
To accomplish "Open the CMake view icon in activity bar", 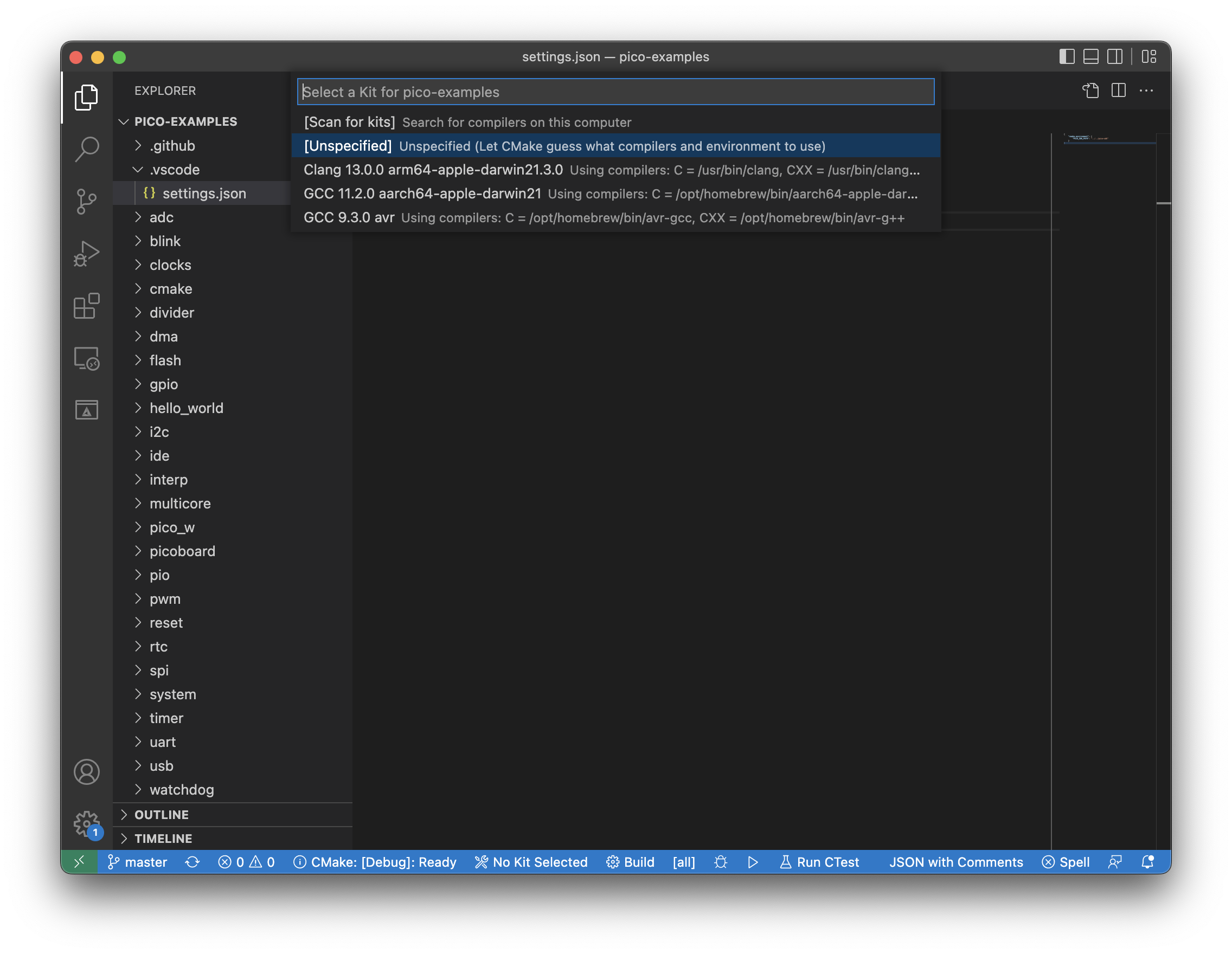I will (86, 410).
